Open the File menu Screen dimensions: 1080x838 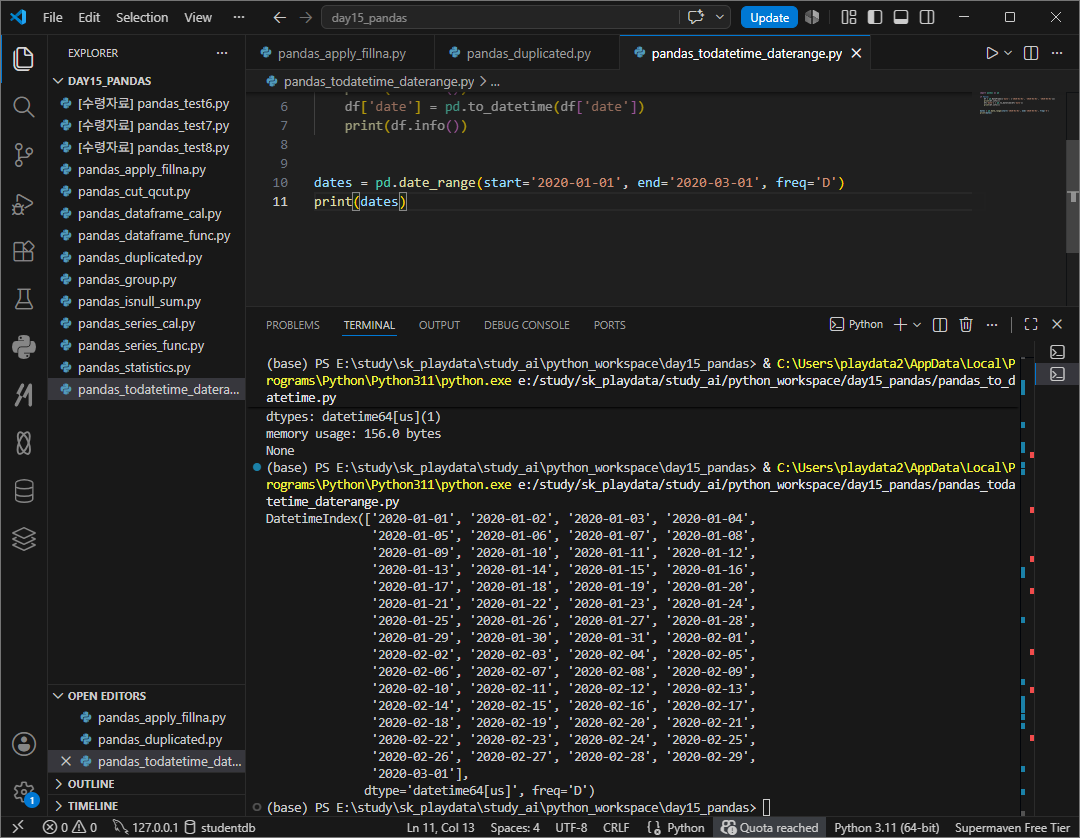point(52,17)
